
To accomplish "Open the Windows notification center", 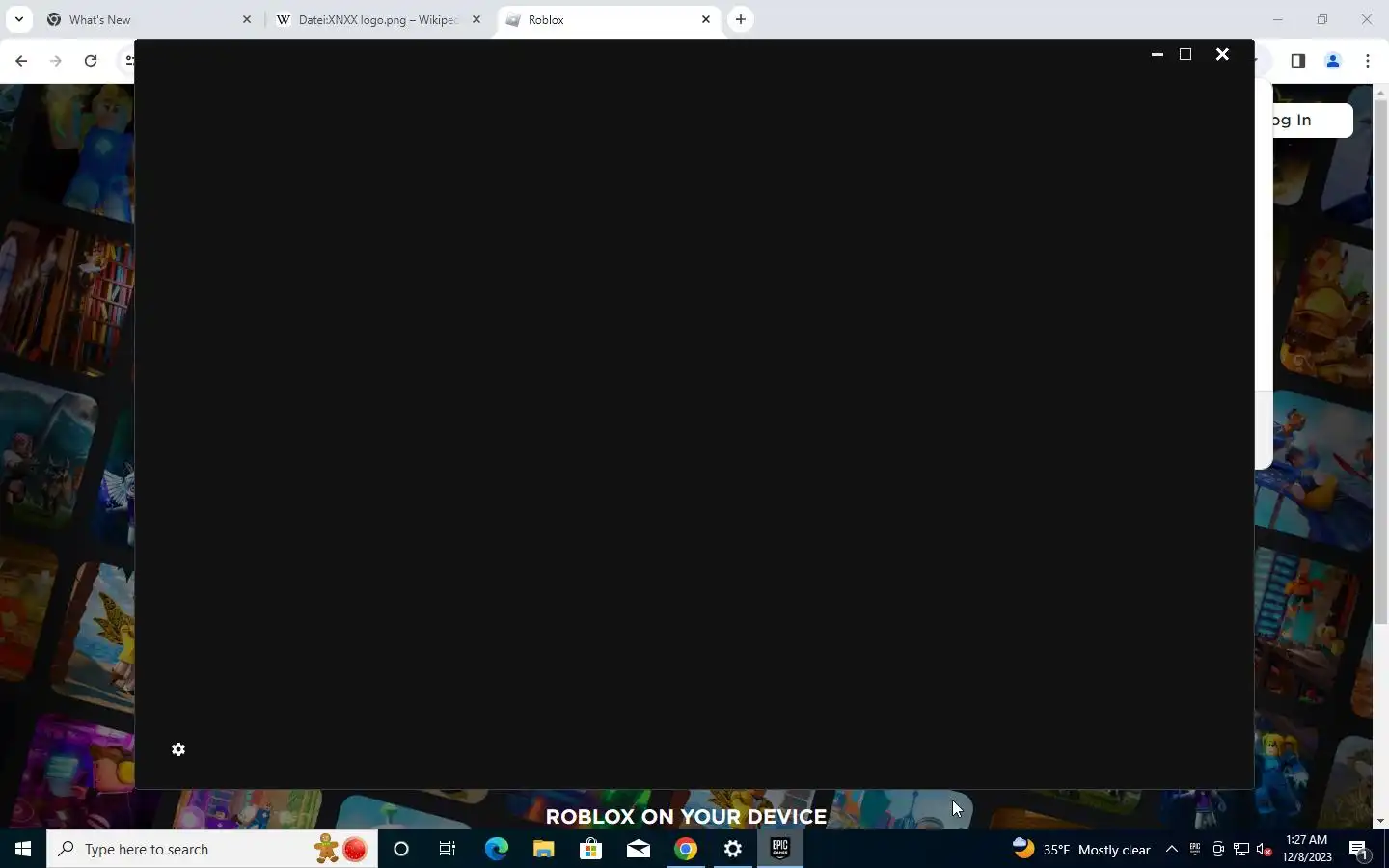I will (1359, 849).
